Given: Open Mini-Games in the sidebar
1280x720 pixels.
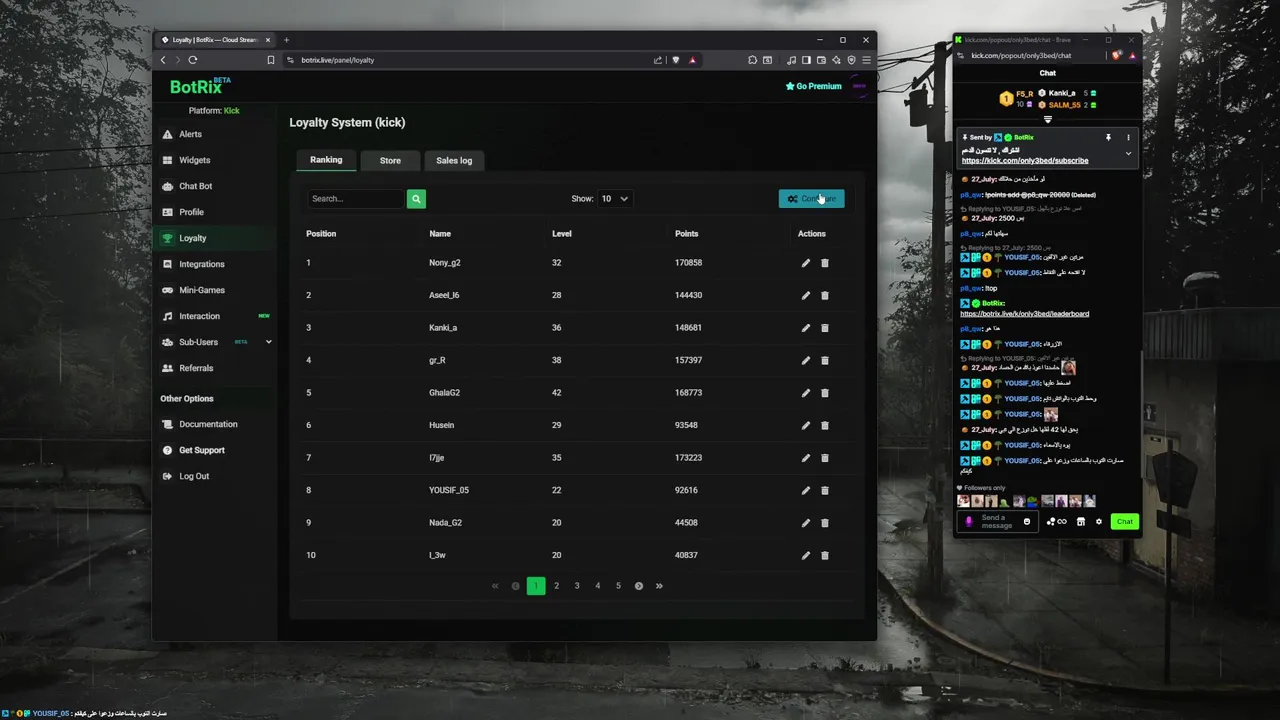Looking at the screenshot, I should point(201,290).
